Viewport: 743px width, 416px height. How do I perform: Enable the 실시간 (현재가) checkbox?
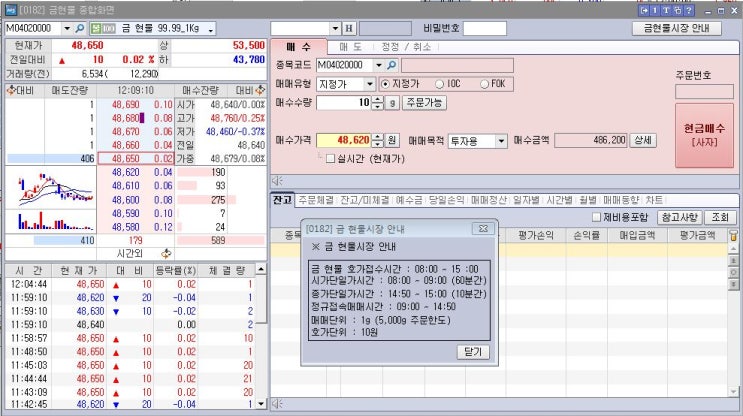(x=330, y=159)
